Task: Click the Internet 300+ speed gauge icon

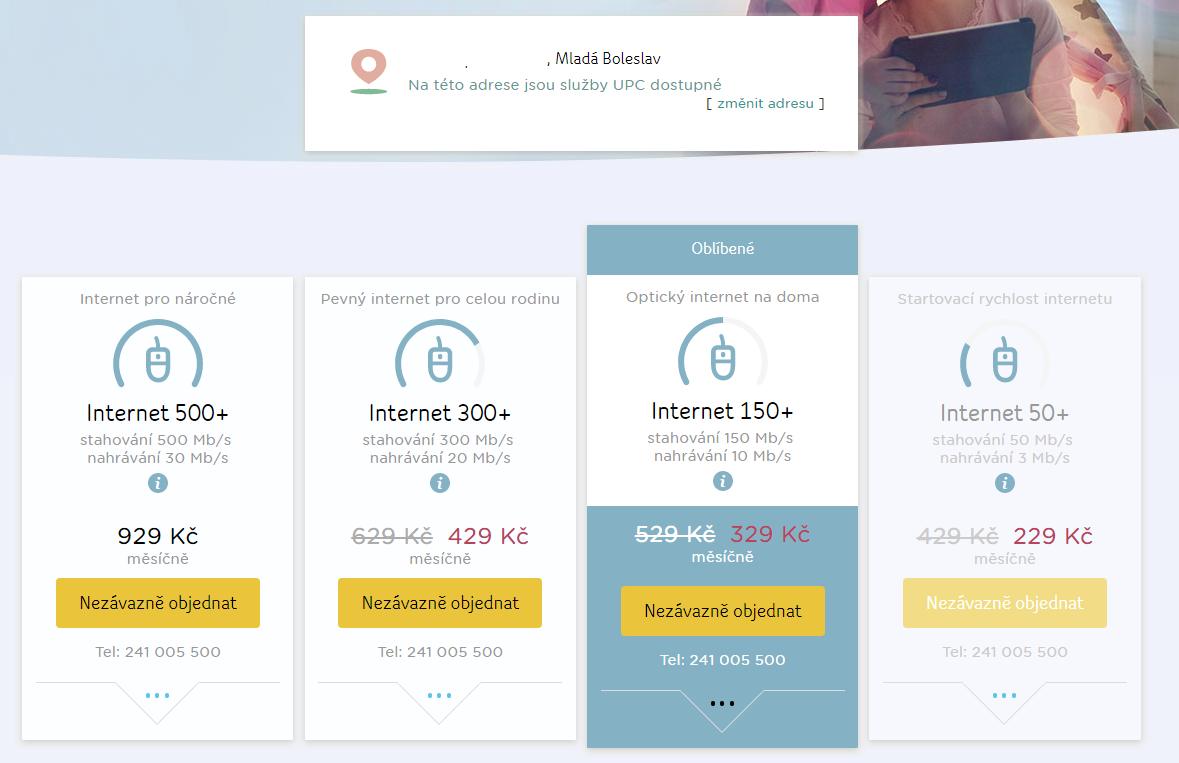Action: [x=440, y=354]
